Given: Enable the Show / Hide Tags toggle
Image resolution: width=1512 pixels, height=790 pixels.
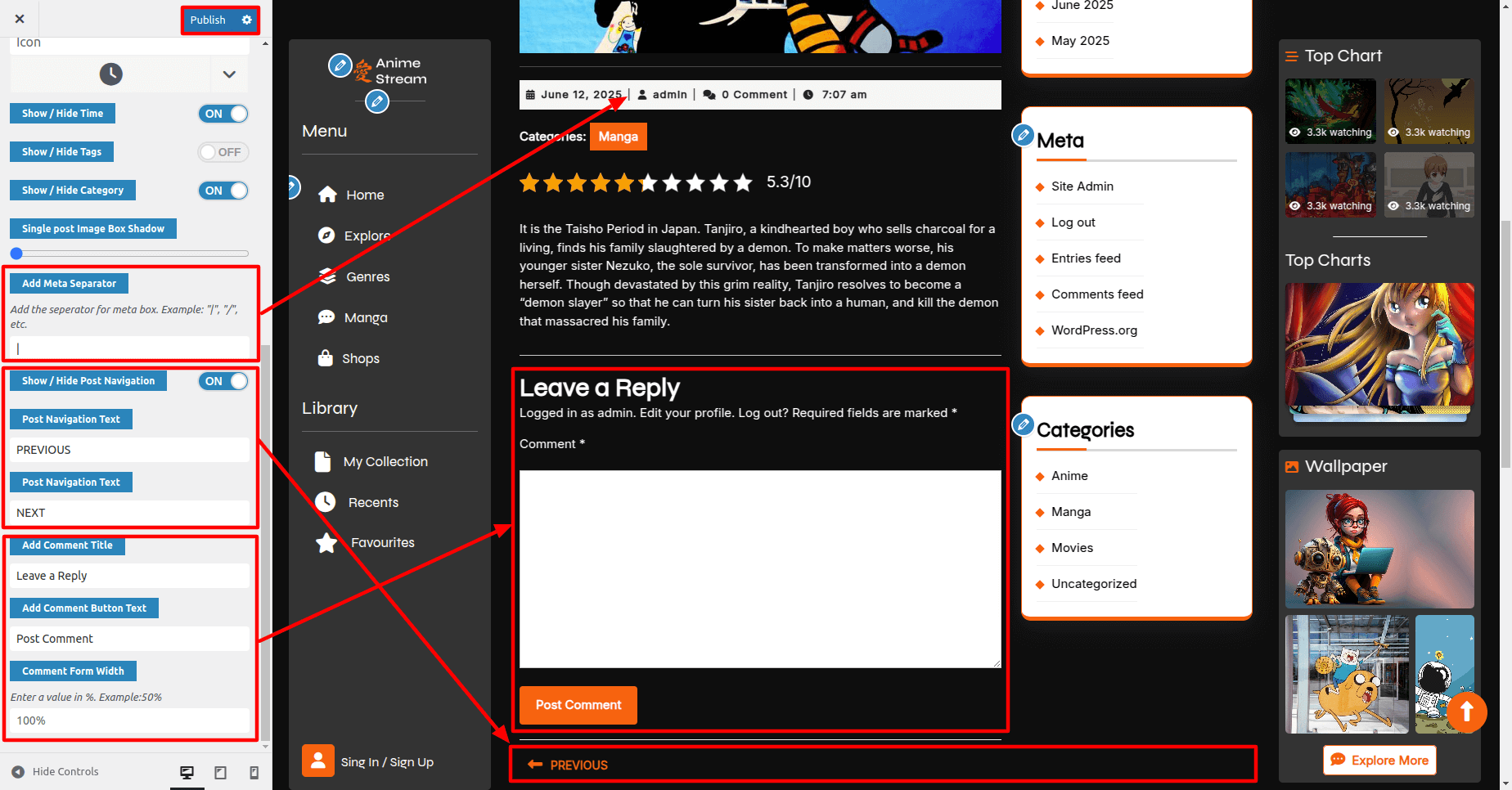Looking at the screenshot, I should click(x=223, y=152).
